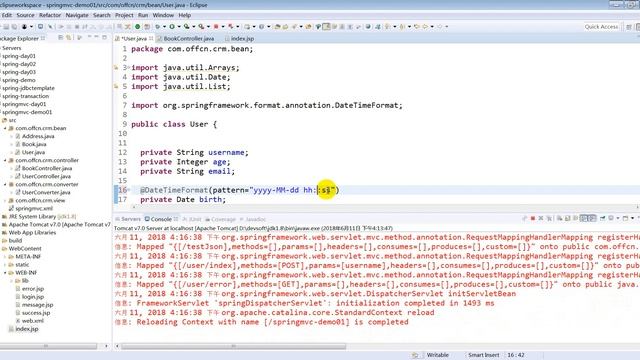The width and height of the screenshot is (640, 360).
Task: Terminate the console process with red square
Action: (533, 219)
